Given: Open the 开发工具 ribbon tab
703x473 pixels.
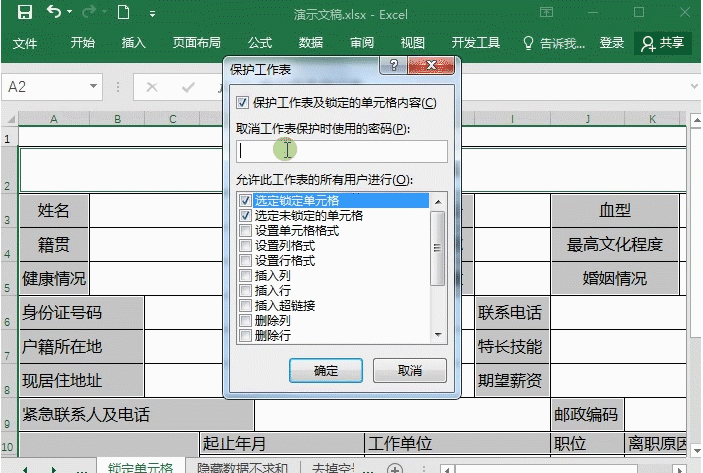Looking at the screenshot, I should (x=476, y=43).
